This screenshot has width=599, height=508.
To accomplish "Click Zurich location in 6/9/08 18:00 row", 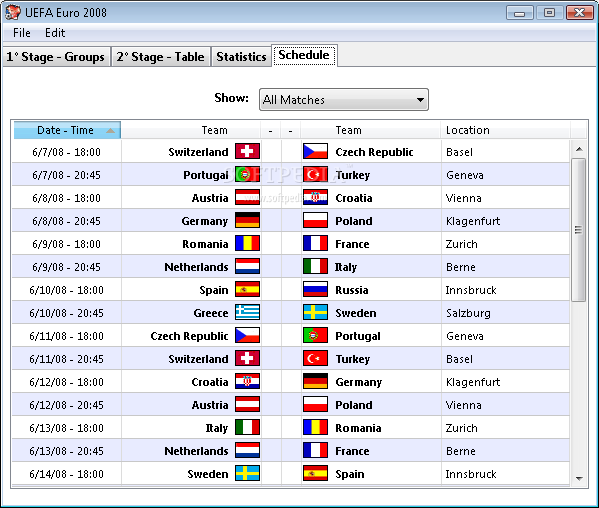I will pyautogui.click(x=461, y=244).
